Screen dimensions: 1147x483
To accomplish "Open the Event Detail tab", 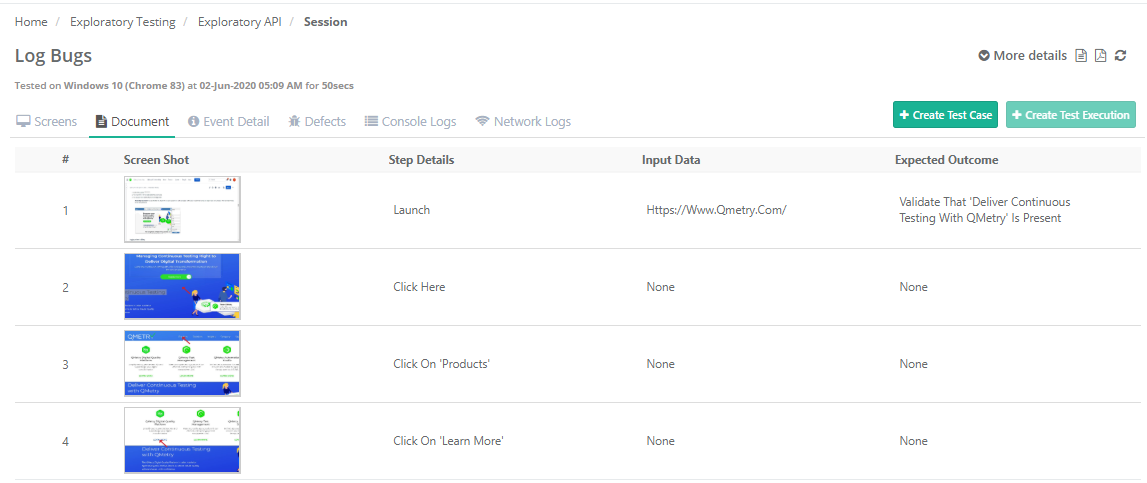I will [228, 122].
